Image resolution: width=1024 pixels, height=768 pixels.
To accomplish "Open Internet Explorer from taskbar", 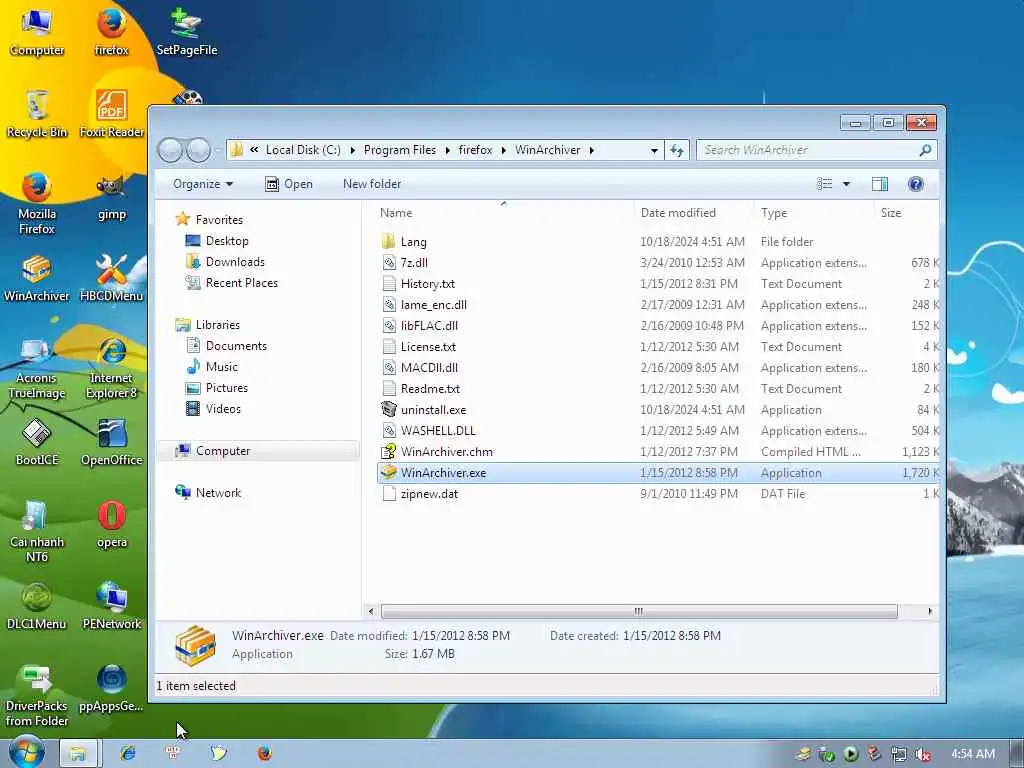I will pos(128,753).
